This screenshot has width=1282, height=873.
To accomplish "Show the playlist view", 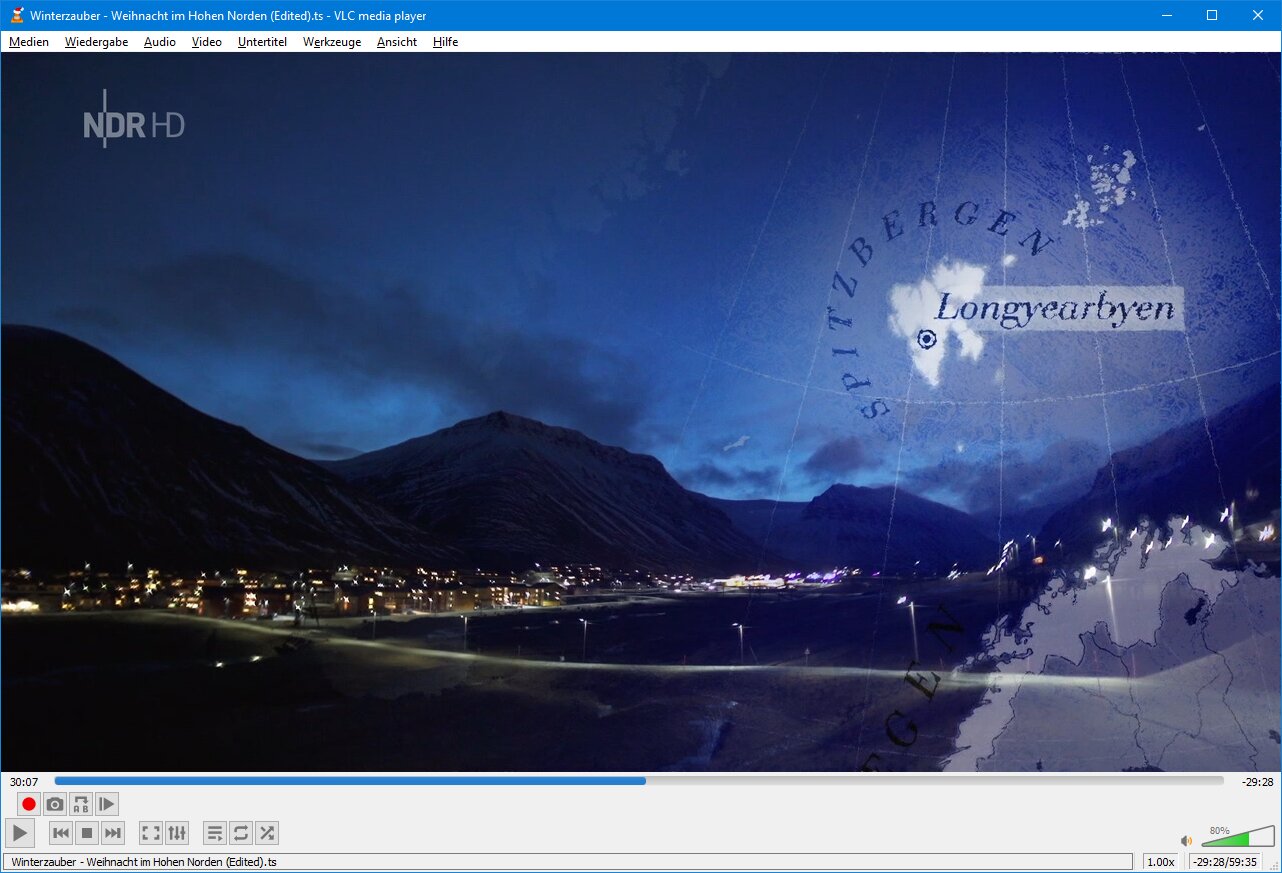I will pos(214,833).
